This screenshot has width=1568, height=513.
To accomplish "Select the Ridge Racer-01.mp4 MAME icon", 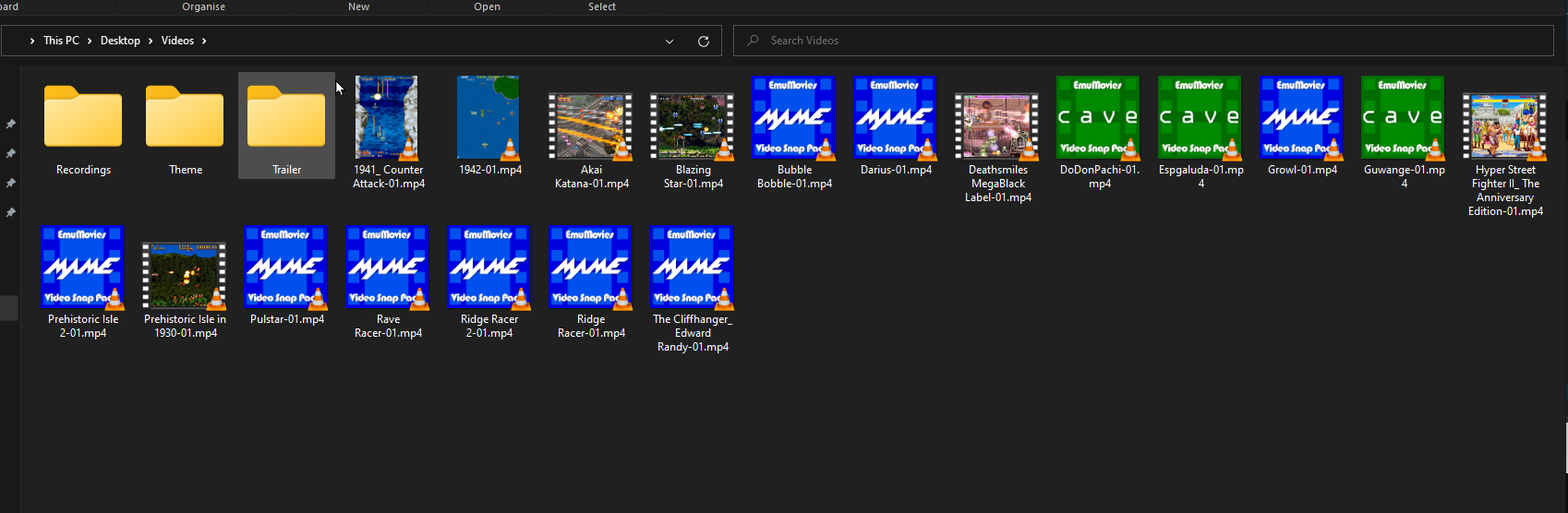I will point(591,268).
